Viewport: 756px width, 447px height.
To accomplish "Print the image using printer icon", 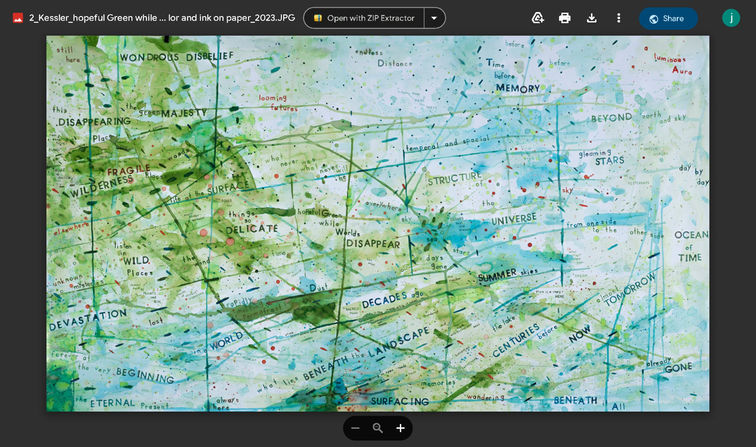I will (565, 18).
